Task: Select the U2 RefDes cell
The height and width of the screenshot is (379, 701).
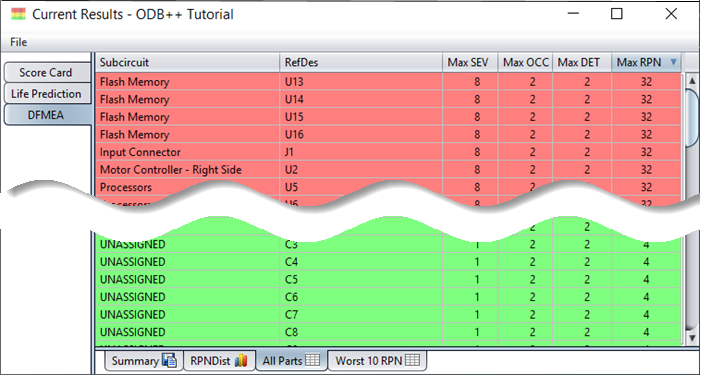Action: [x=361, y=169]
